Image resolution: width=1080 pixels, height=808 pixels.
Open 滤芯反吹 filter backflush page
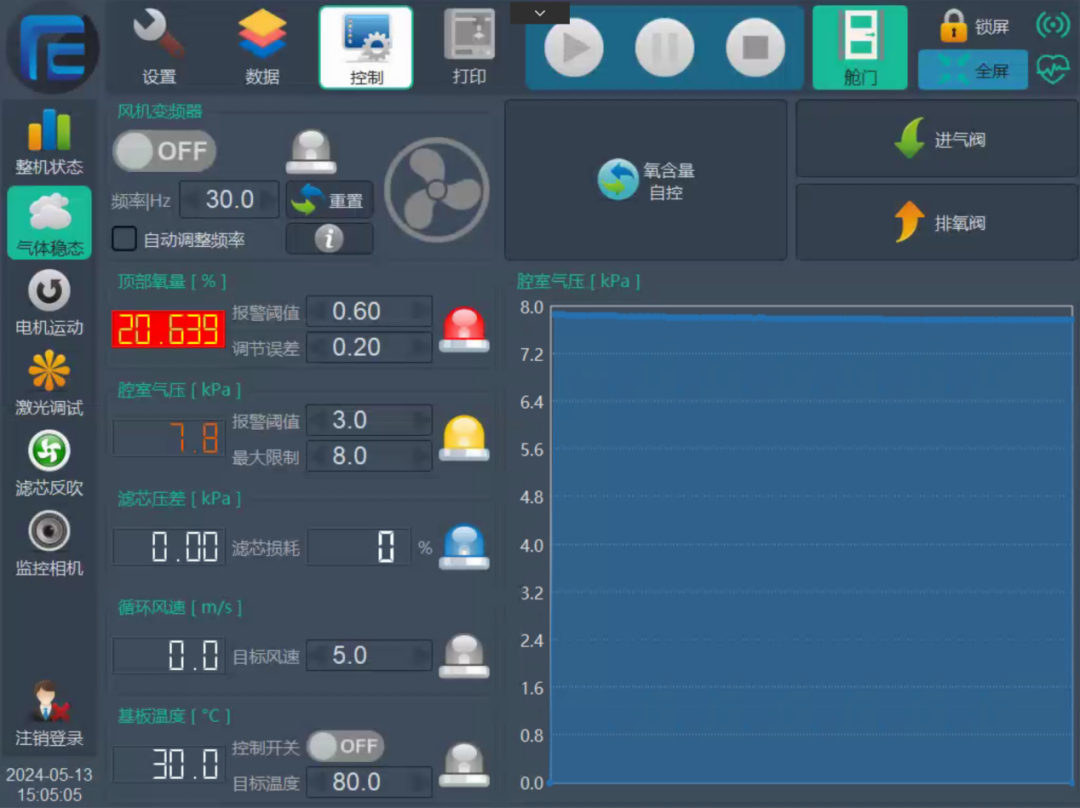point(49,463)
